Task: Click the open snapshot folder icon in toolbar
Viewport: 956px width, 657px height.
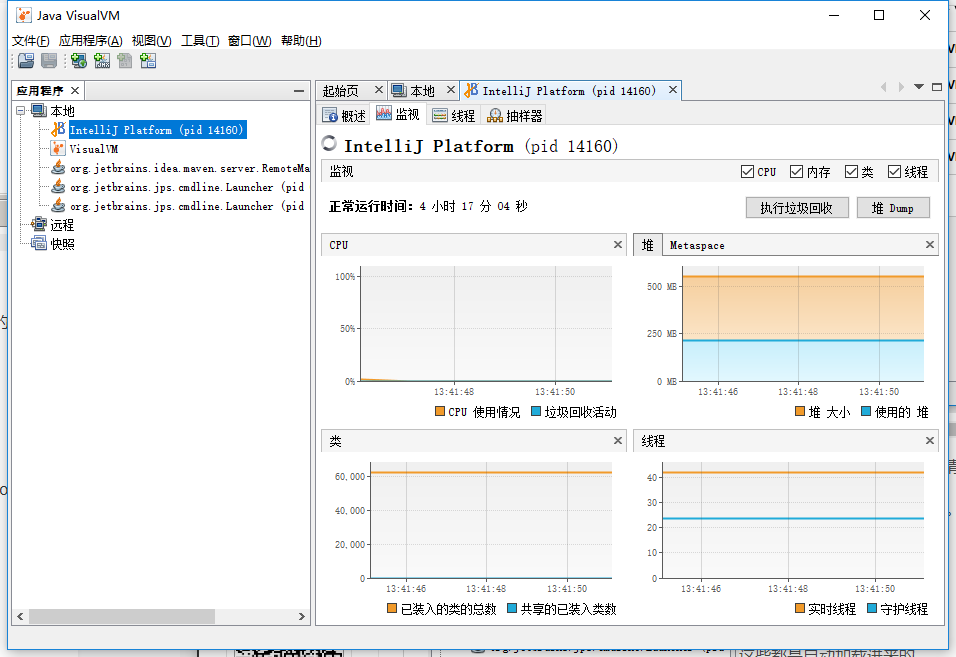Action: pos(25,61)
